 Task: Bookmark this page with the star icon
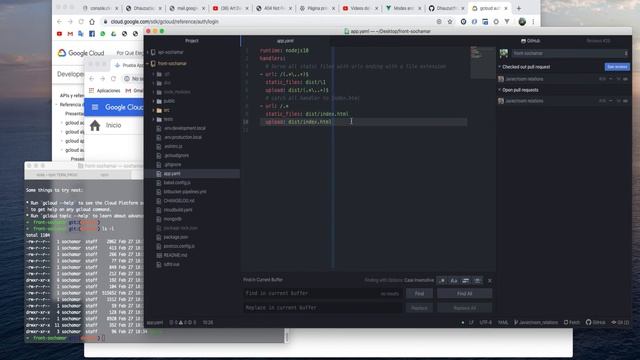(x=450, y=22)
